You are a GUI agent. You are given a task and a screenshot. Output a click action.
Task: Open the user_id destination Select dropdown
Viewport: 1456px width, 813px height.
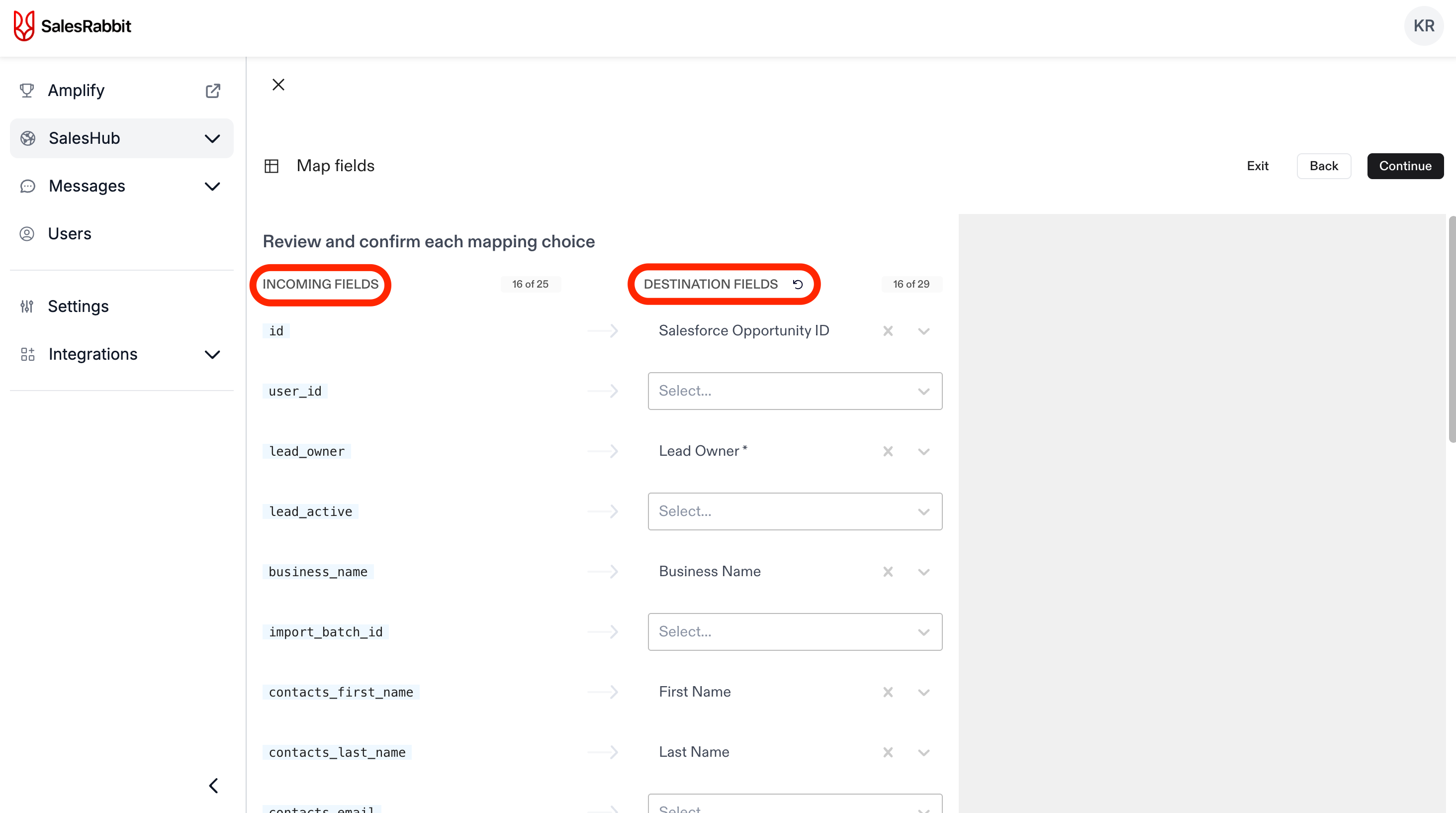click(x=794, y=391)
